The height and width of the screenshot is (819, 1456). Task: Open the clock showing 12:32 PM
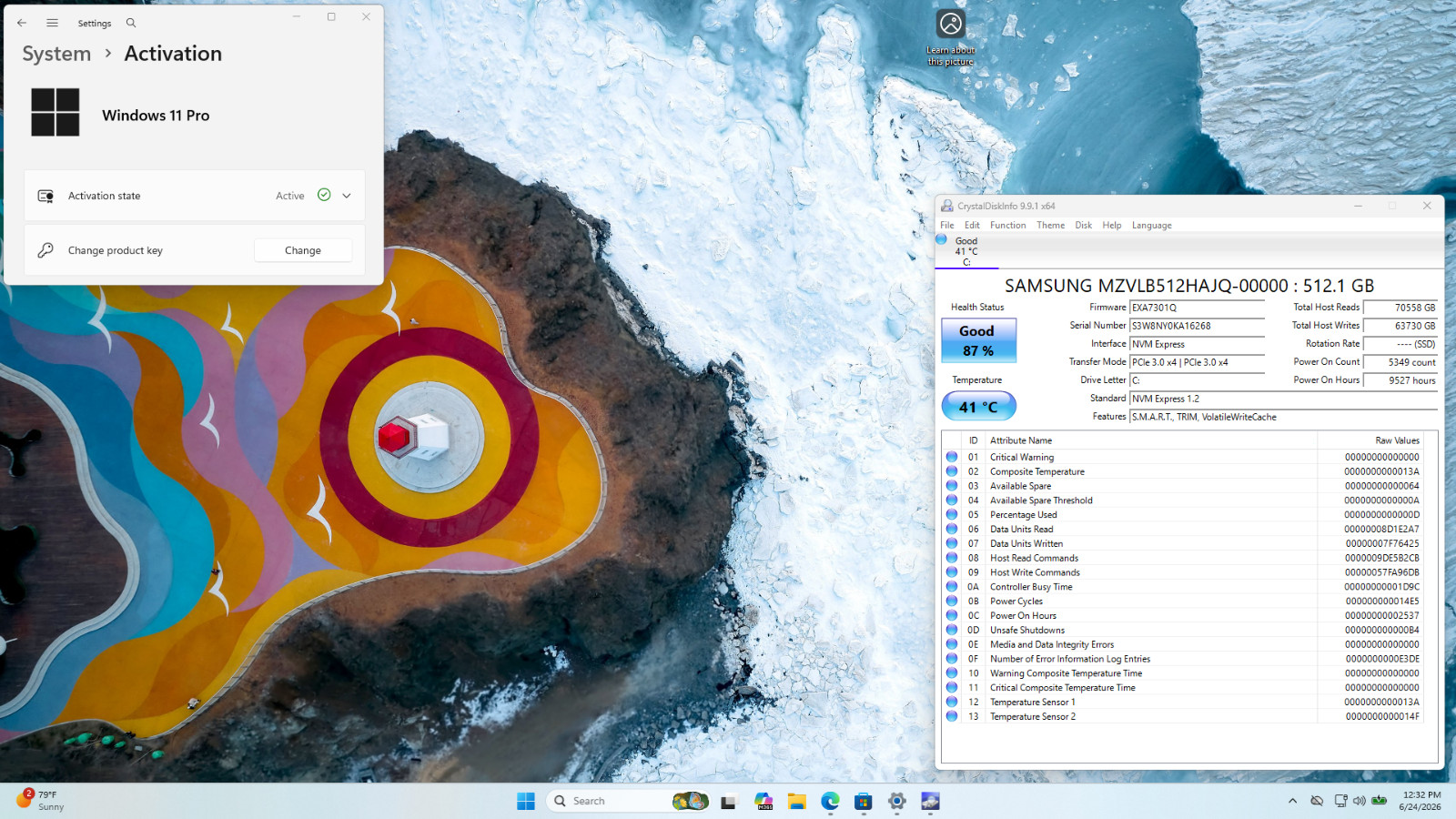(x=1421, y=801)
